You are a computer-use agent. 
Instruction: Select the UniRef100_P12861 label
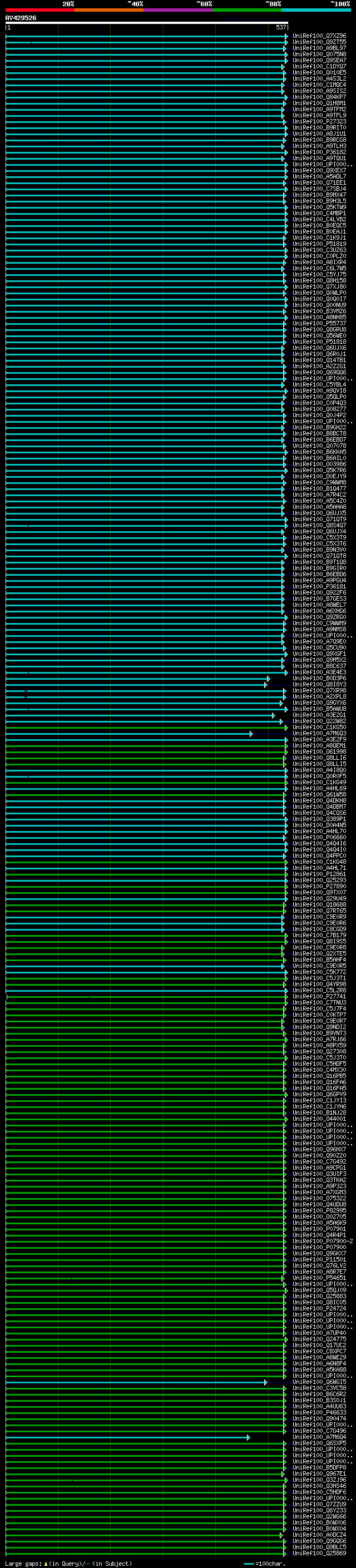point(319,875)
